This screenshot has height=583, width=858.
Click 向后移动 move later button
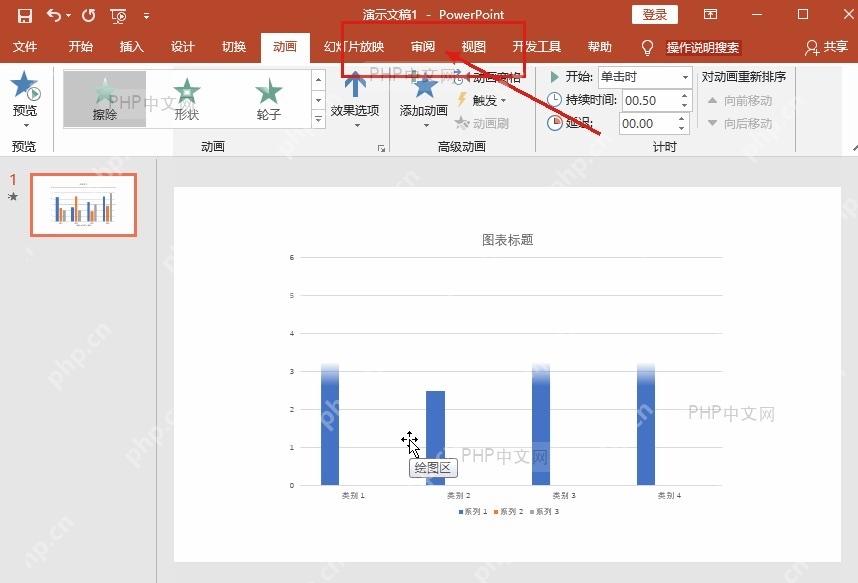tap(740, 124)
